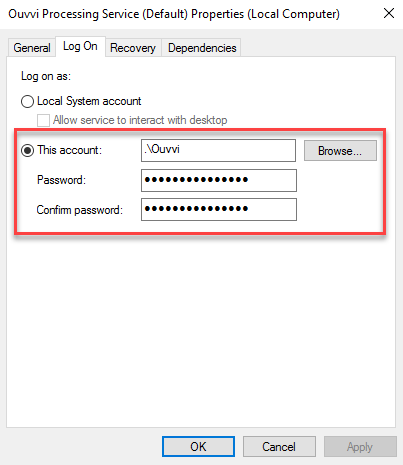Click the Apply button
The image size is (403, 465).
coord(360,447)
